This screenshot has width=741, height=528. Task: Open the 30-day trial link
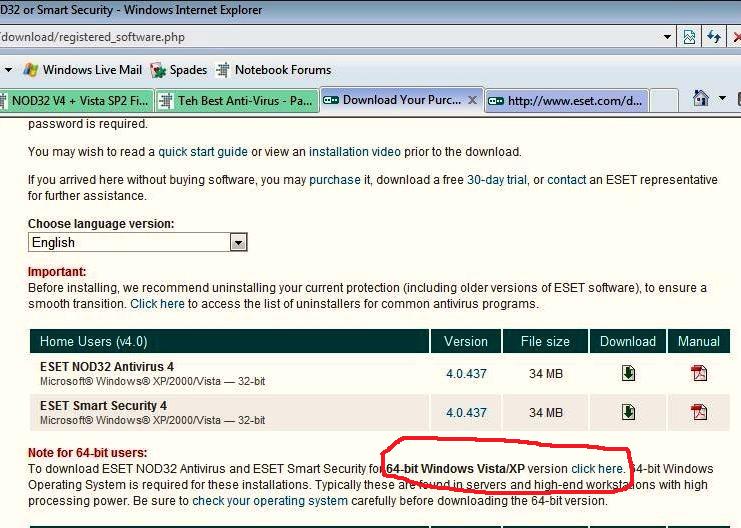click(x=497, y=180)
